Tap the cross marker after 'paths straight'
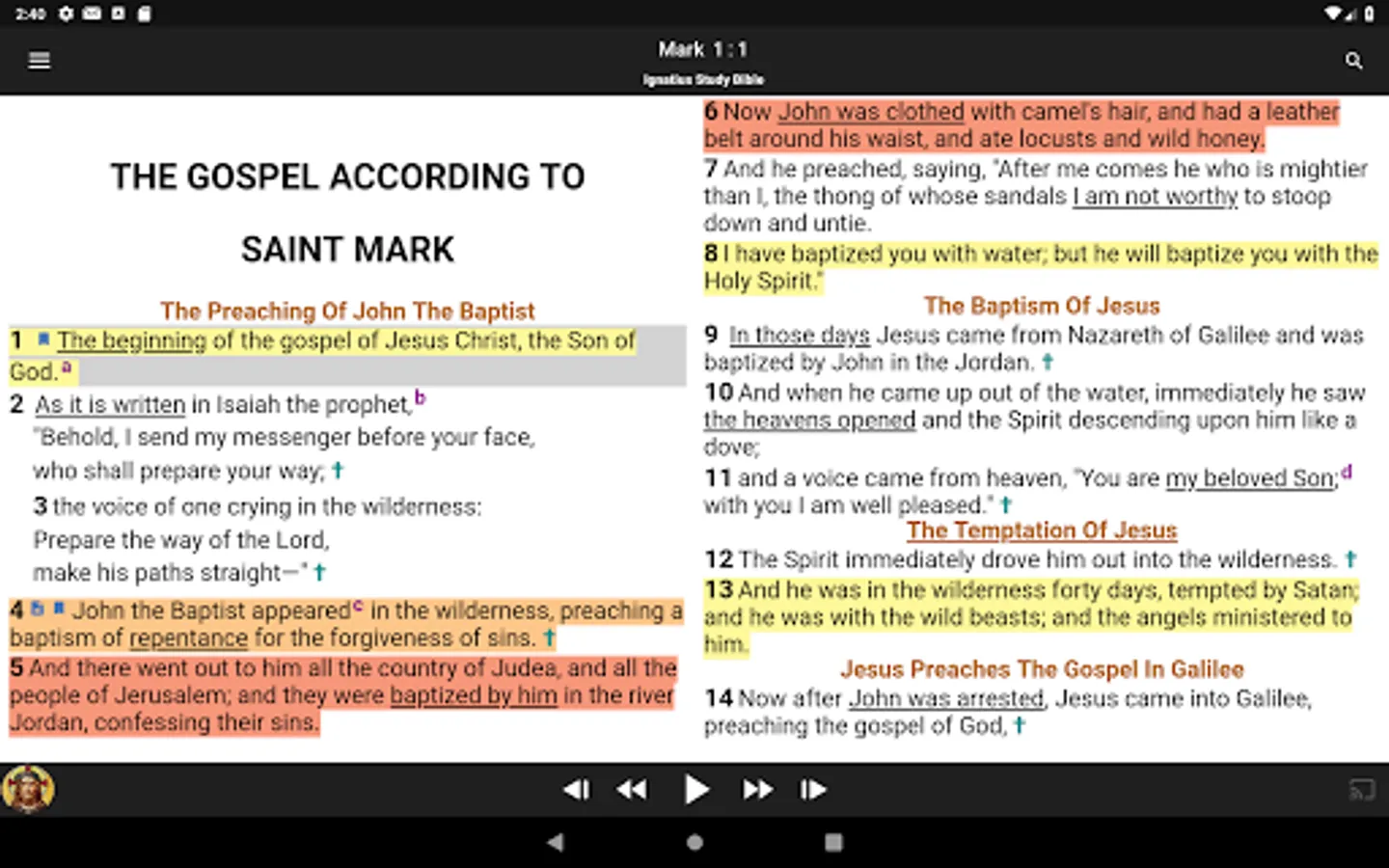Viewport: 1389px width, 868px height. click(x=319, y=572)
